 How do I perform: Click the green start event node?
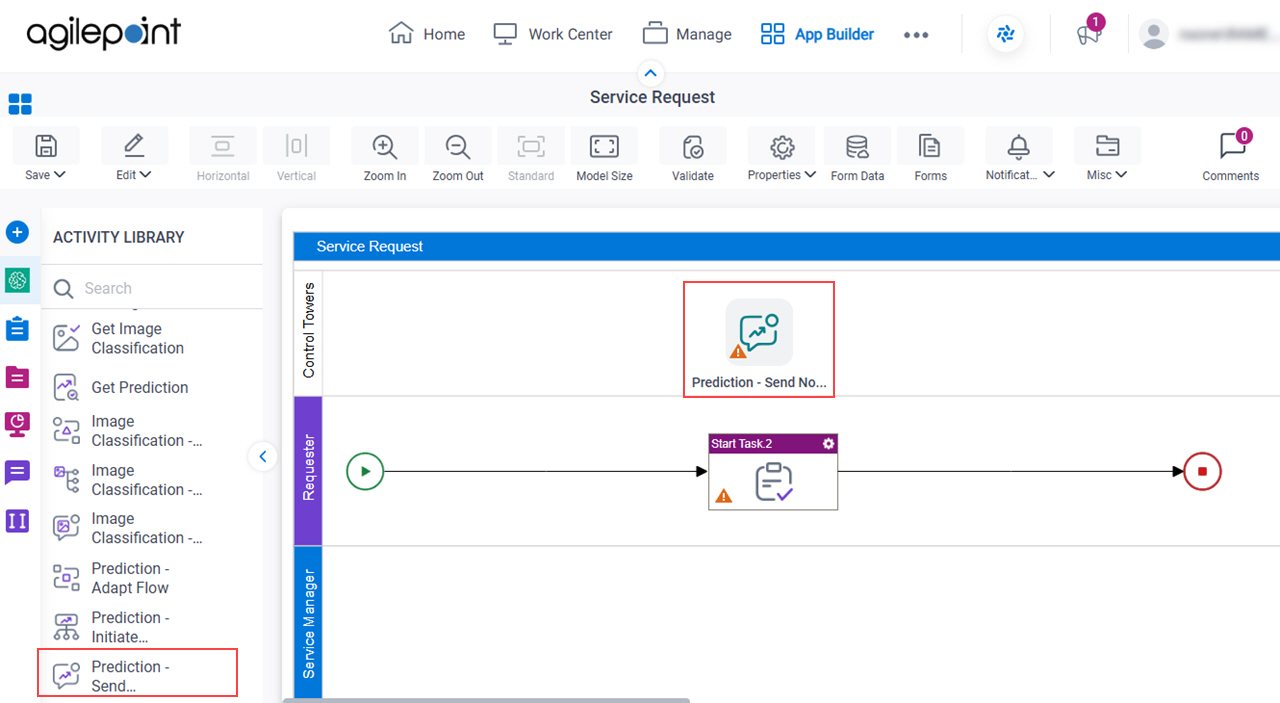click(365, 471)
